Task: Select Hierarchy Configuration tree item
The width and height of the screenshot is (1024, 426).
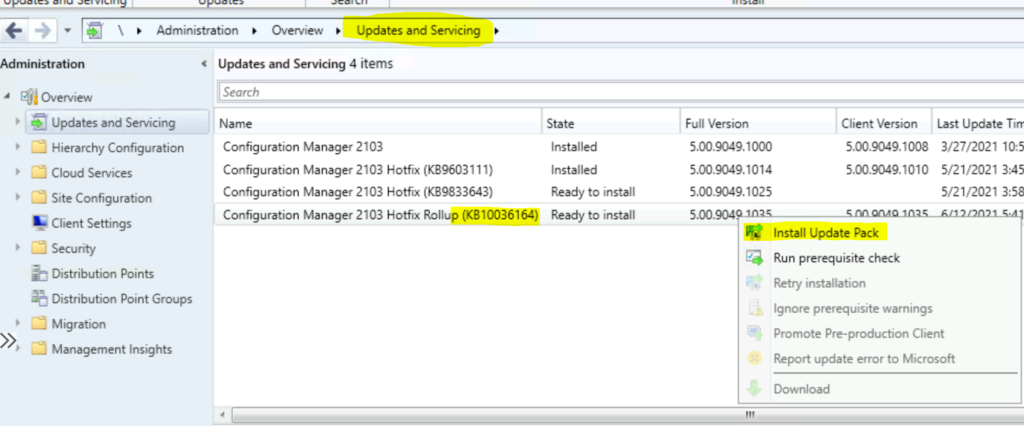Action: click(x=118, y=148)
